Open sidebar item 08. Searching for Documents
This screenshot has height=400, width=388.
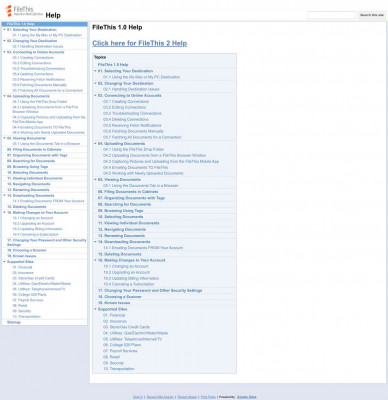[x=31, y=161]
